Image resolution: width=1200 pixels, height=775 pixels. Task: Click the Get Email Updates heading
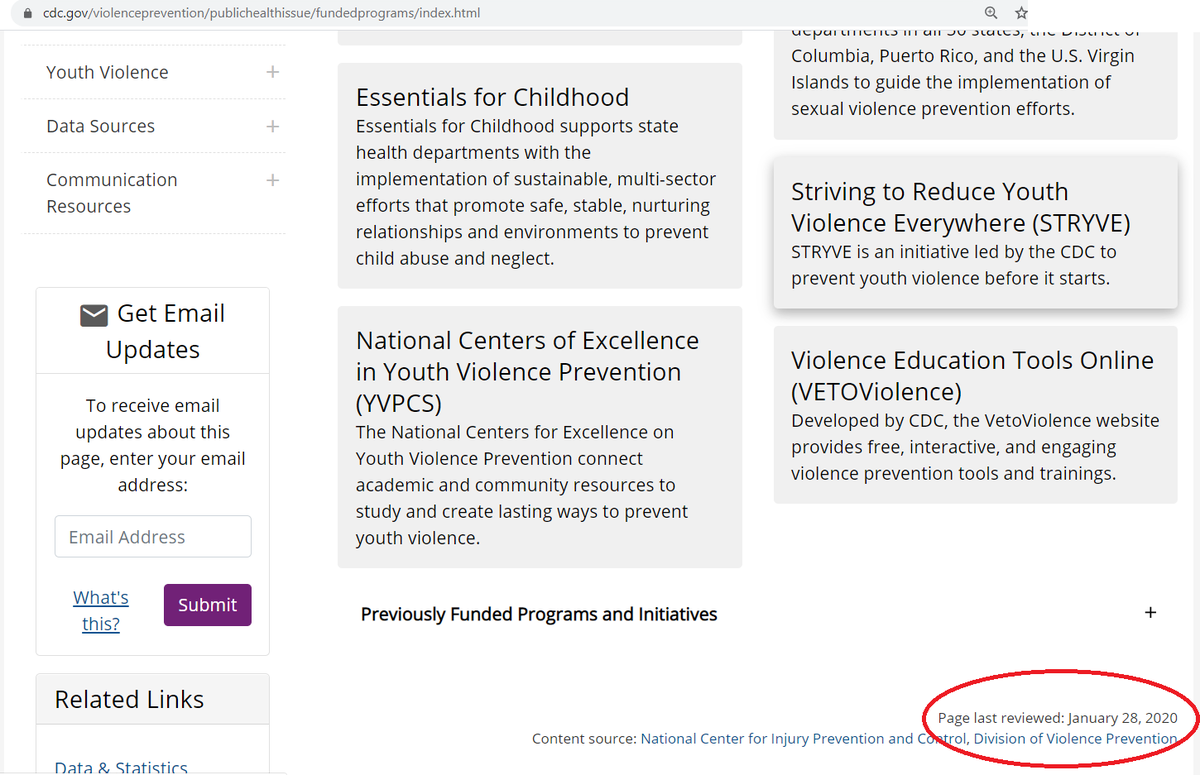153,331
